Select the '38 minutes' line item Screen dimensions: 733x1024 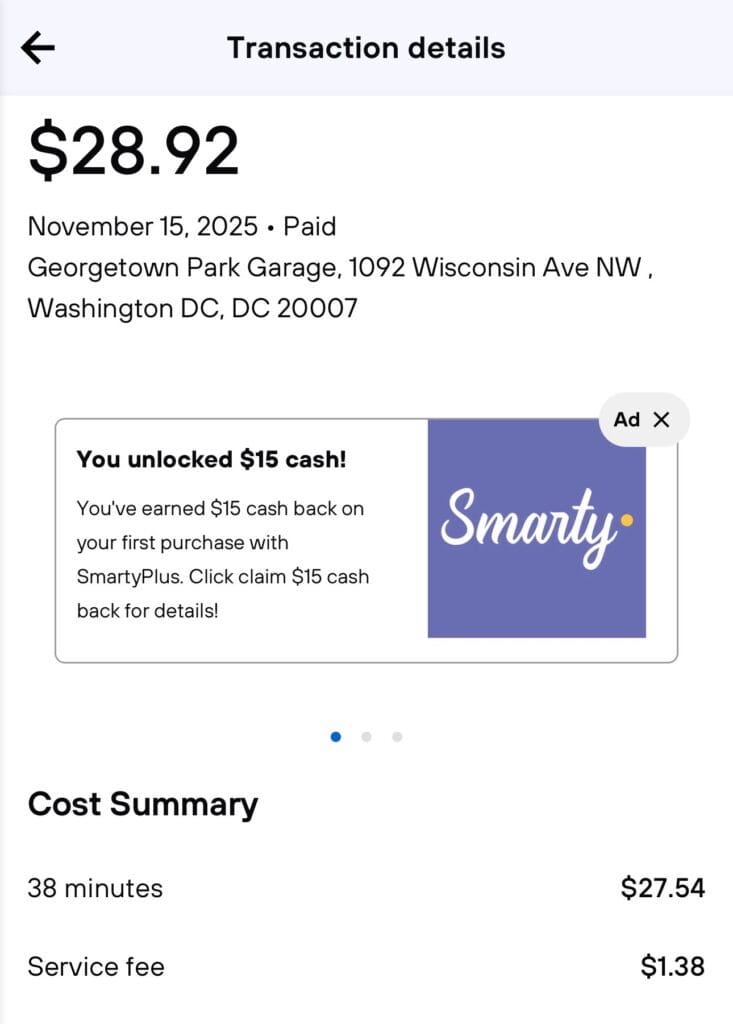[95, 888]
